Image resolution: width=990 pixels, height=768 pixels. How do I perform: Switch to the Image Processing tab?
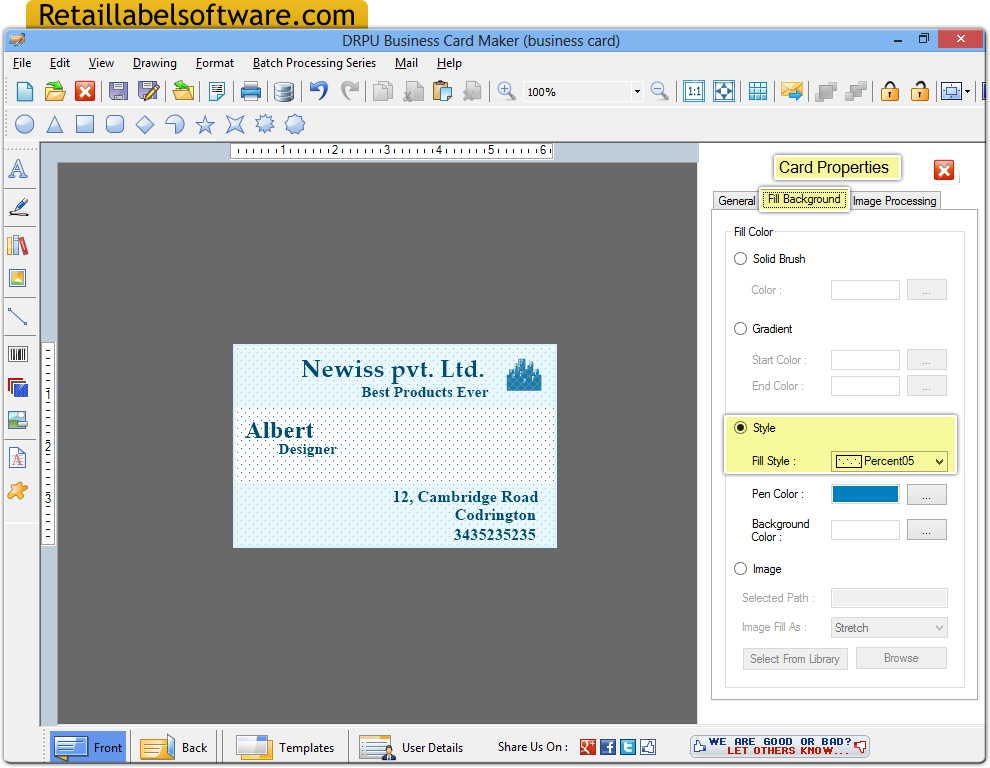895,201
